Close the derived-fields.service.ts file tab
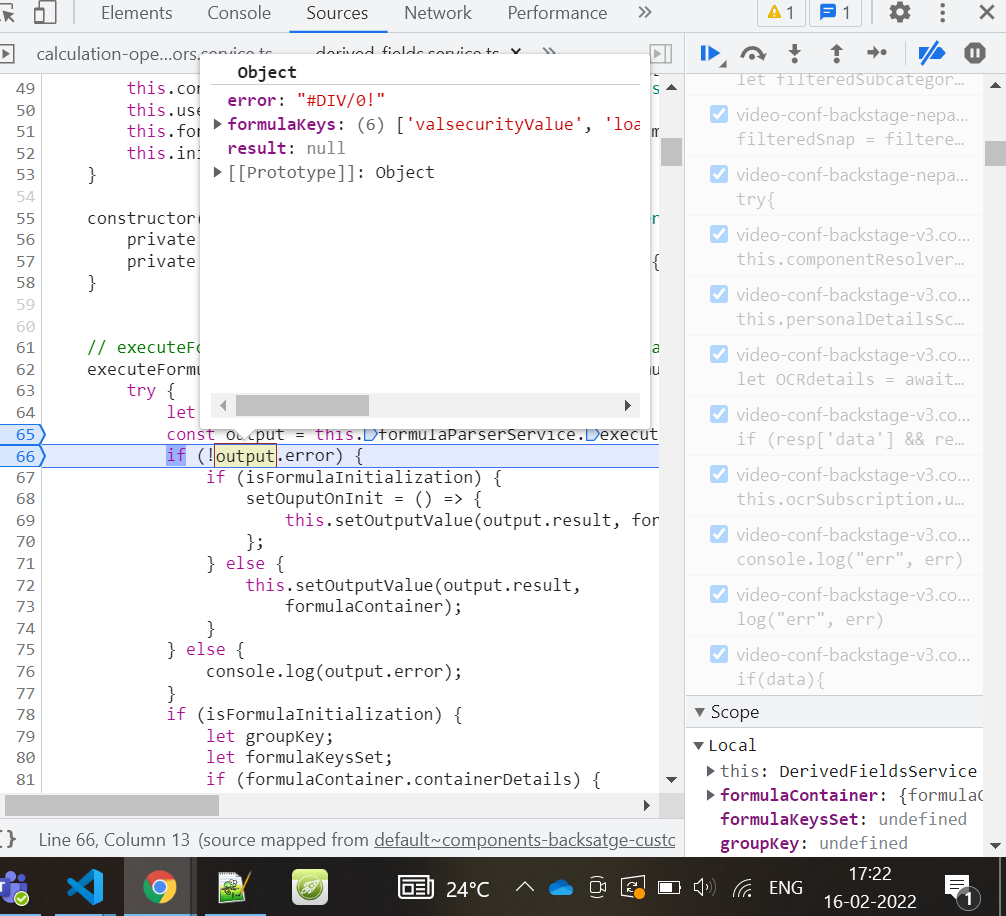Image resolution: width=1006 pixels, height=916 pixels. point(515,51)
